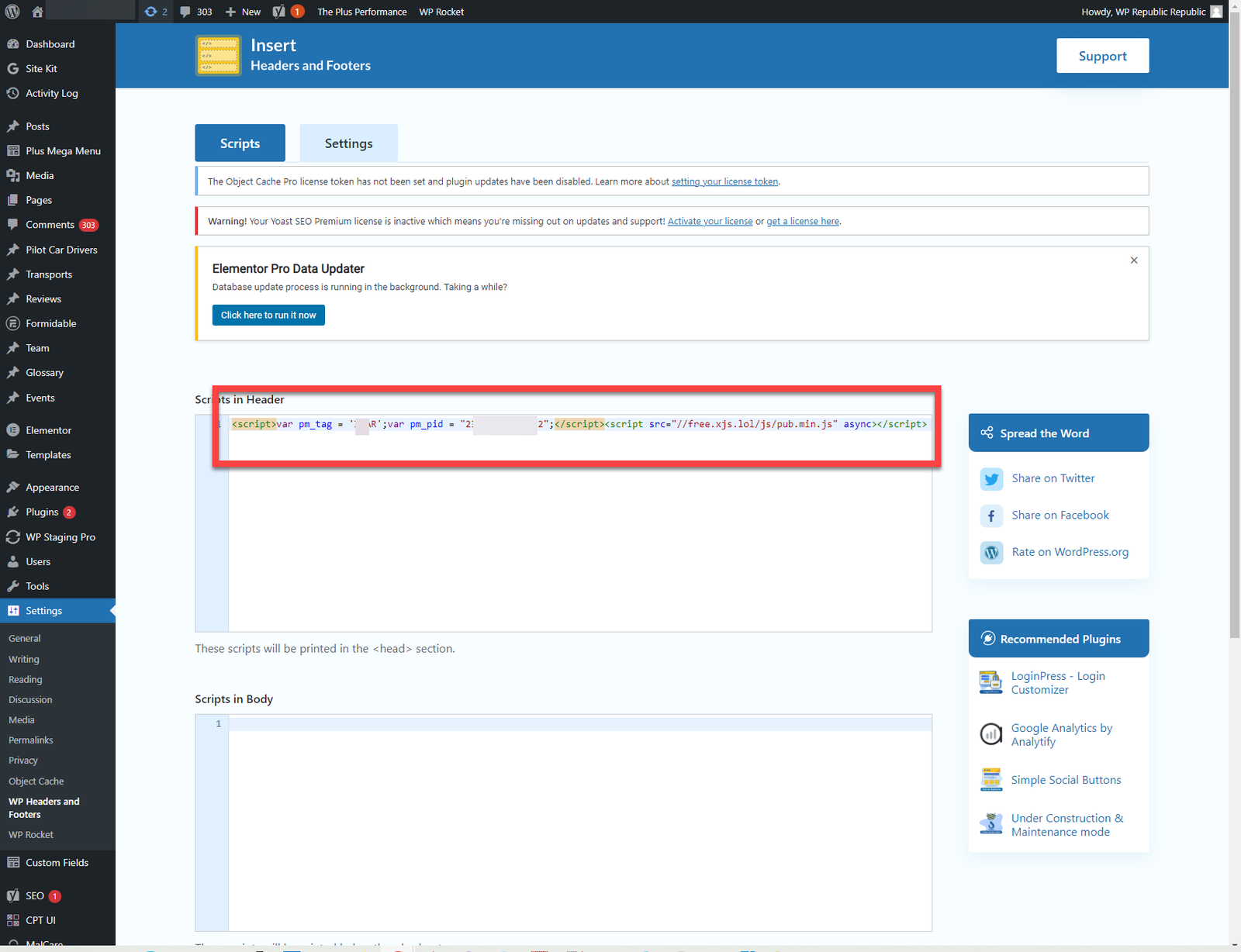This screenshot has height=952, width=1241.
Task: Click the Formidable sidebar icon
Action: [x=13, y=323]
